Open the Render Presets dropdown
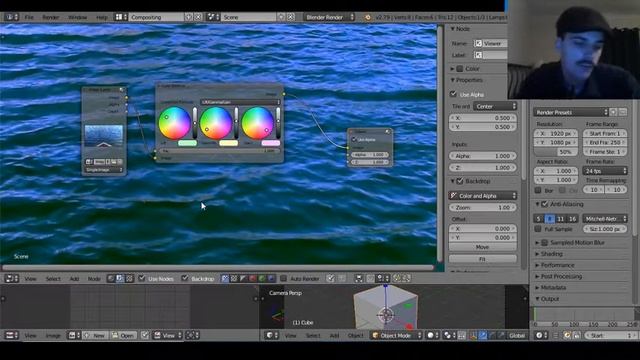This screenshot has height=360, width=640. 571,112
